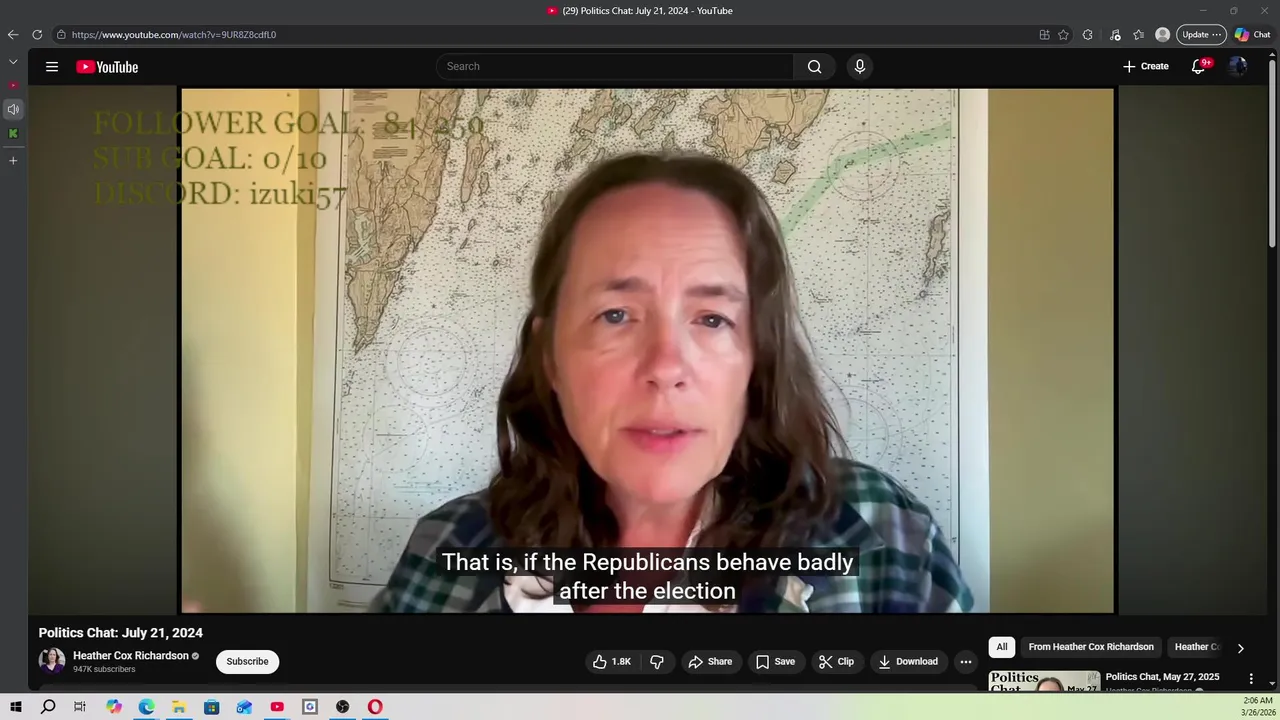Go back using the browser back arrow
The height and width of the screenshot is (720, 1280).
13,34
